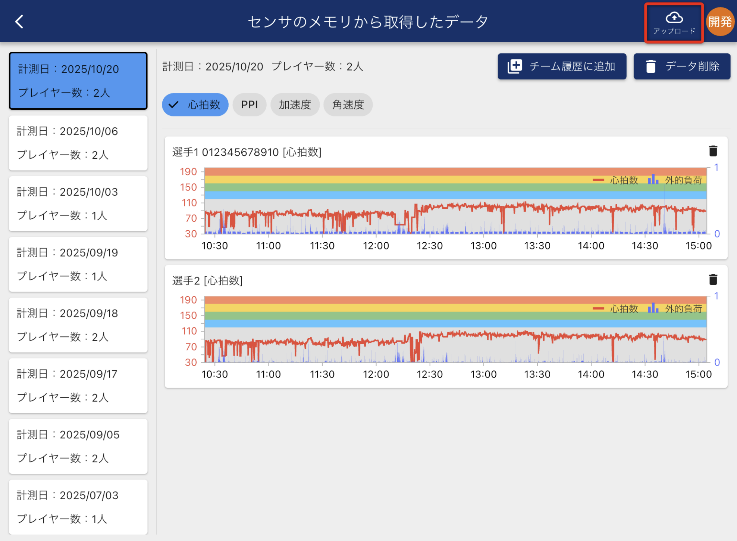
Task: Open the 2025/10/03 measurement entry
Action: point(78,203)
